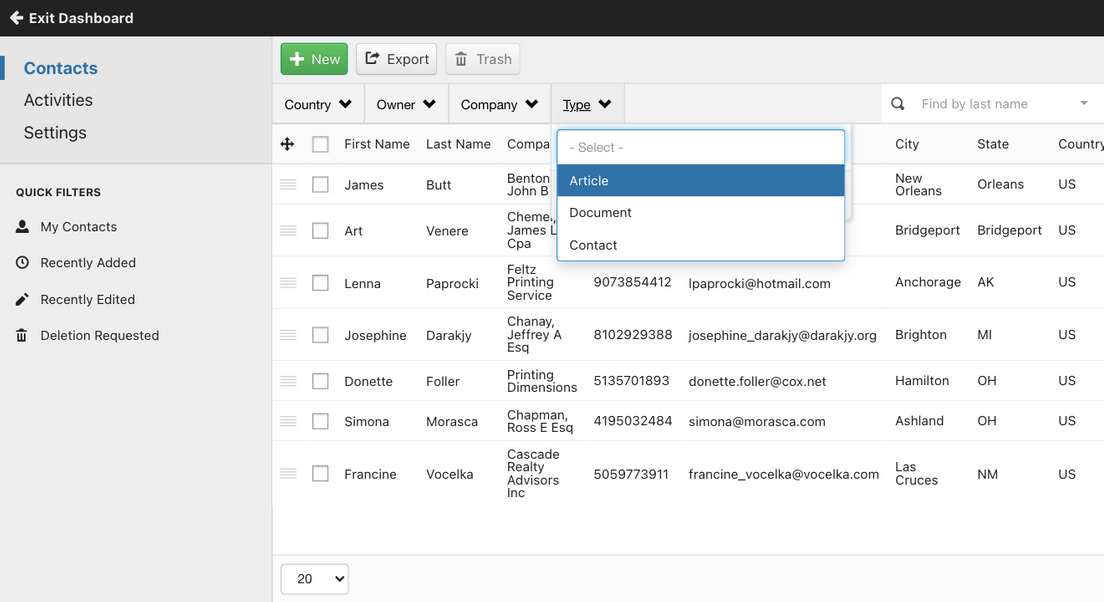Viewport: 1104px width, 602px height.
Task: Collapse the Type filter dropdown
Action: click(x=587, y=104)
